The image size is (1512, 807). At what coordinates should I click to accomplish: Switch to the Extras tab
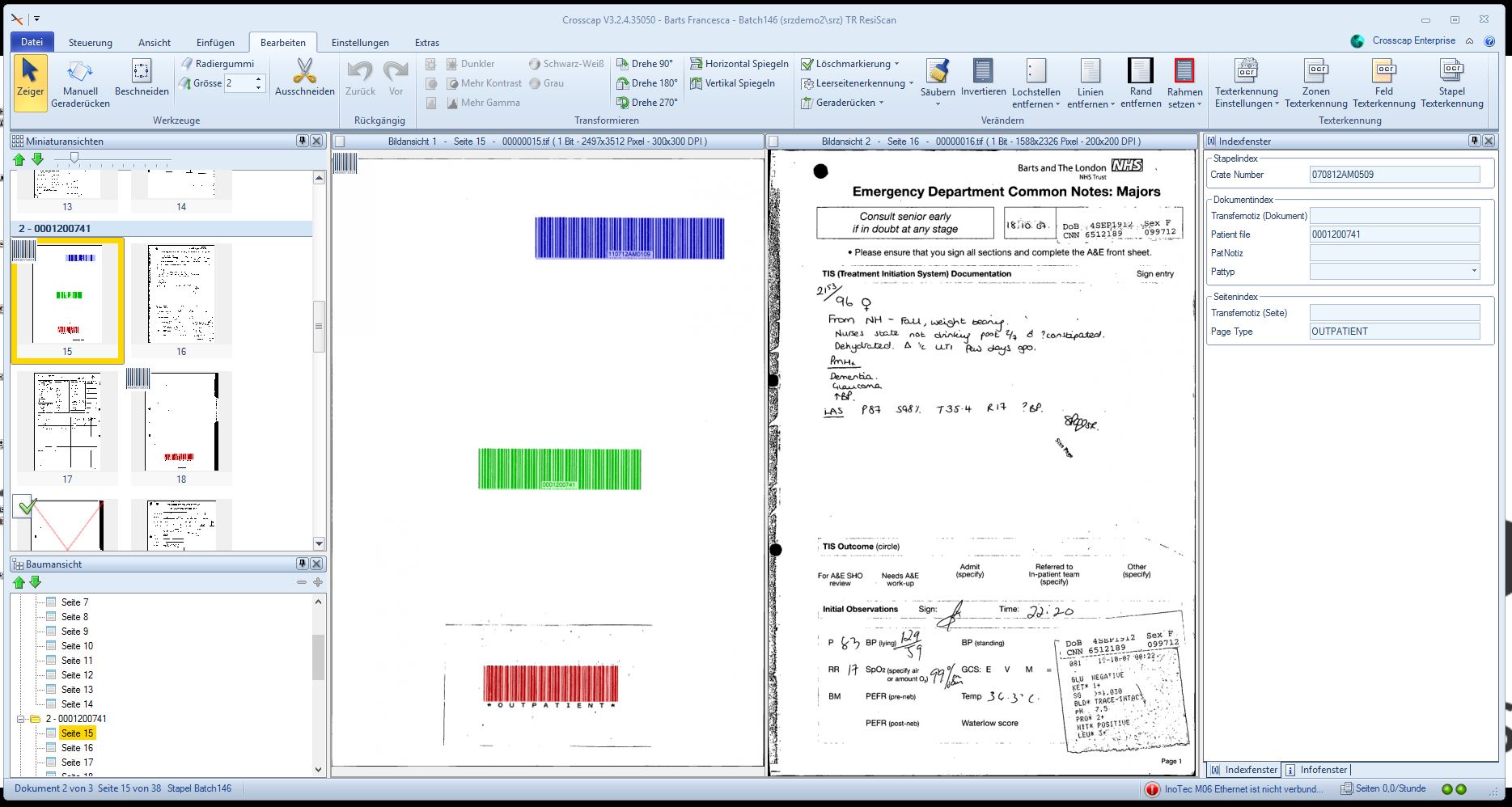coord(427,43)
